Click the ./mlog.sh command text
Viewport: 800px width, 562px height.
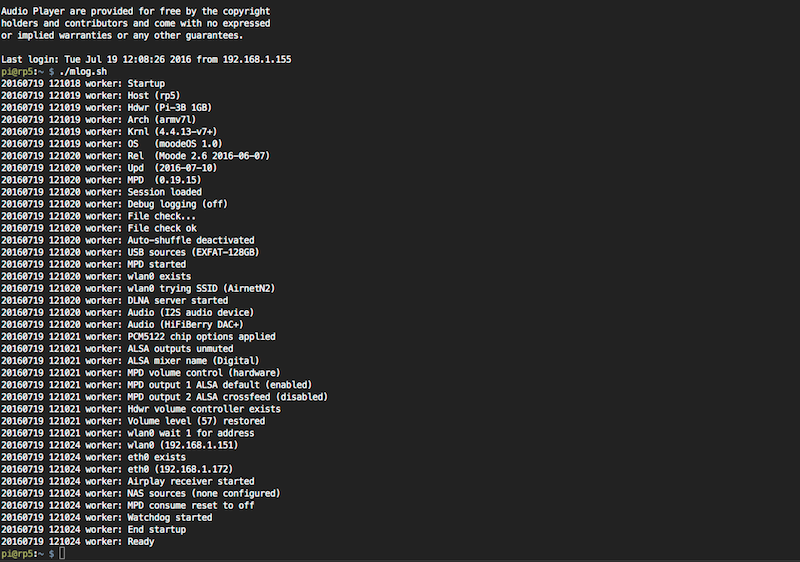(83, 71)
